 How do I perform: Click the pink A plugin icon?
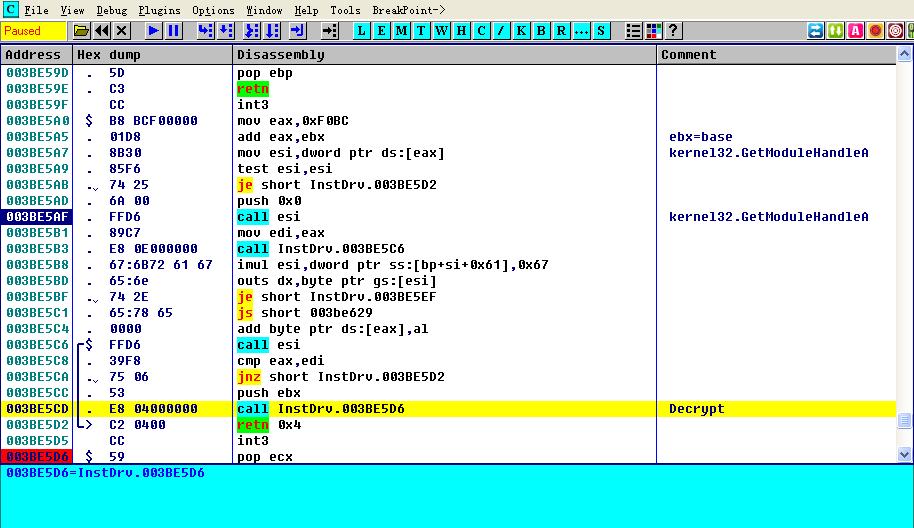coord(855,31)
